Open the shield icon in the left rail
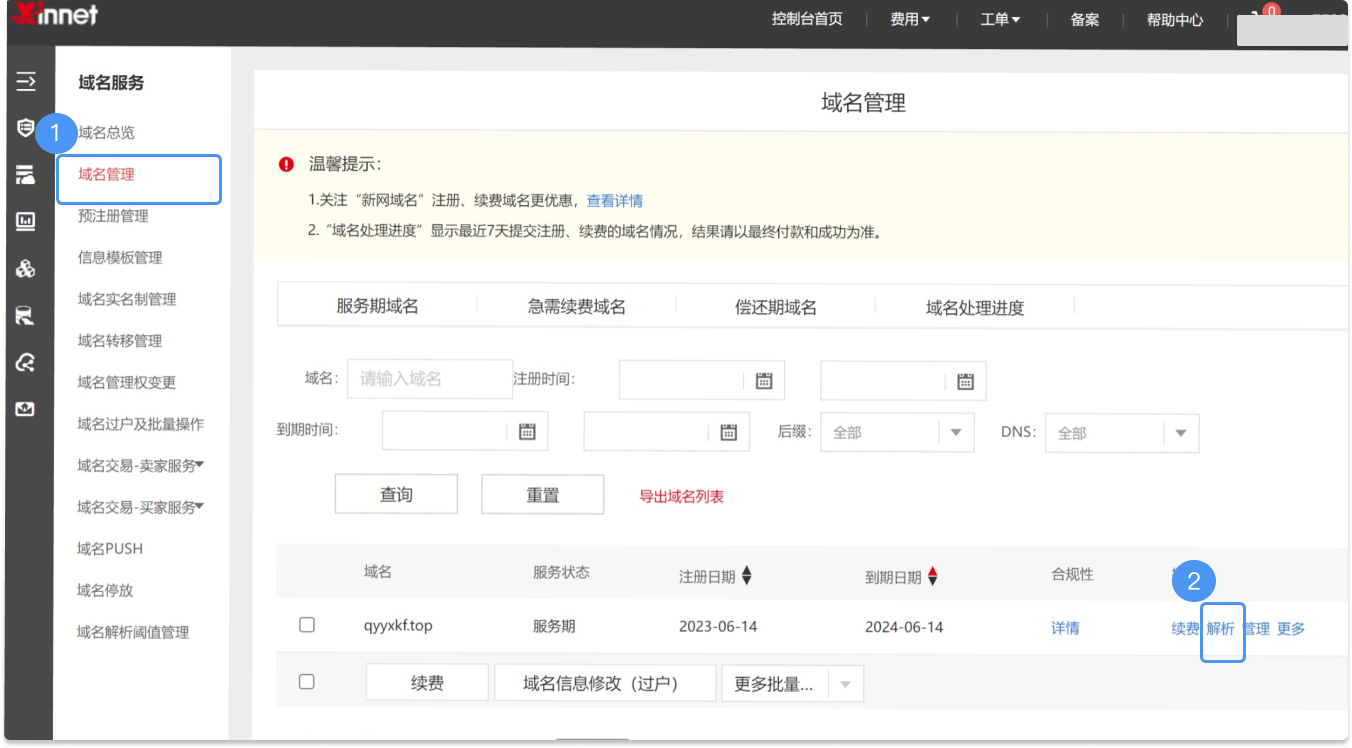This screenshot has height=748, width=1352. tap(26, 128)
